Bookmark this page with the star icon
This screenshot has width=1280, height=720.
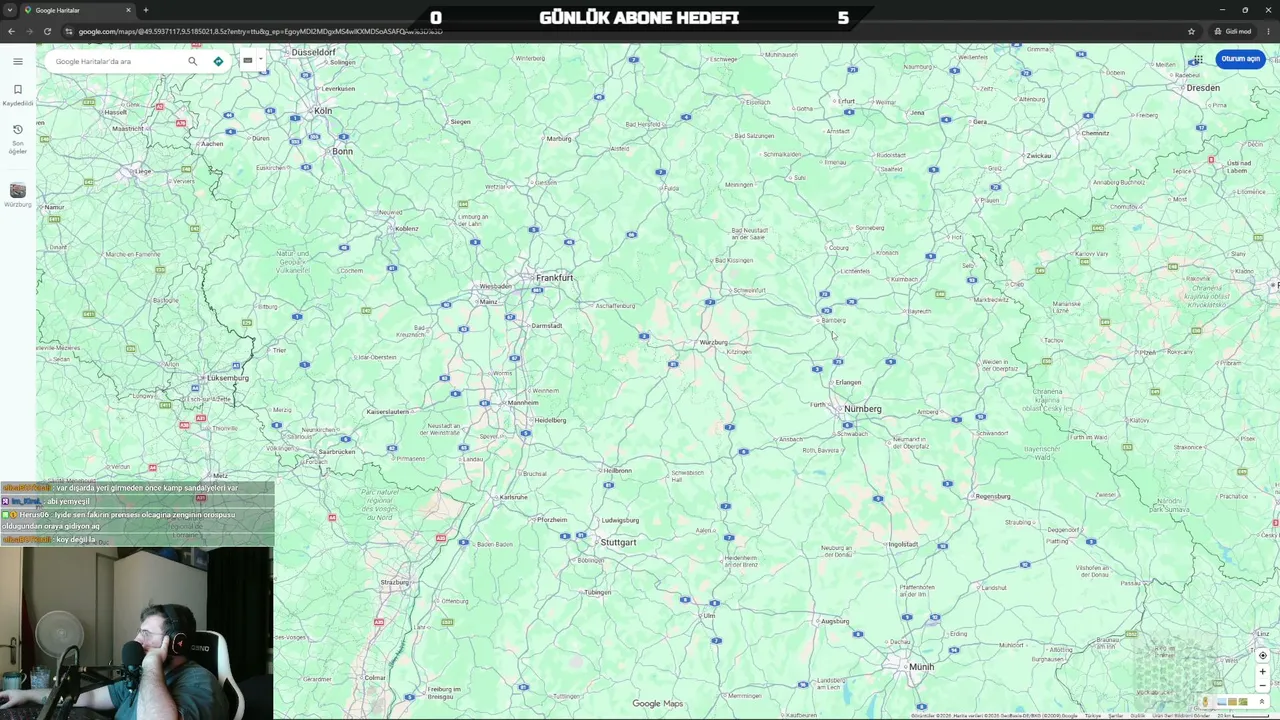(x=1191, y=31)
